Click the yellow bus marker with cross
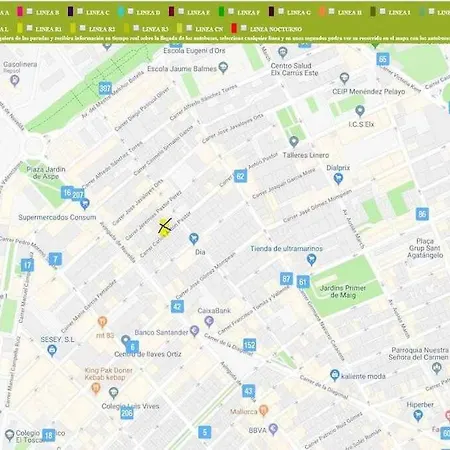450x450 pixels. [x=164, y=227]
